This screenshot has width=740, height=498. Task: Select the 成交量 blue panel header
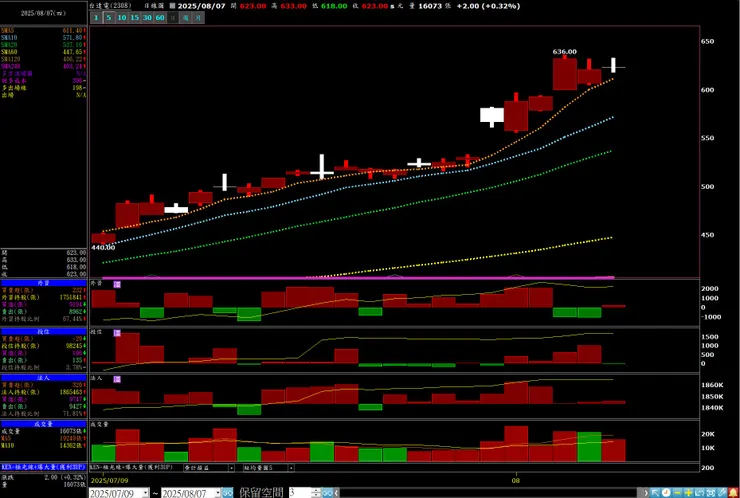(43, 424)
